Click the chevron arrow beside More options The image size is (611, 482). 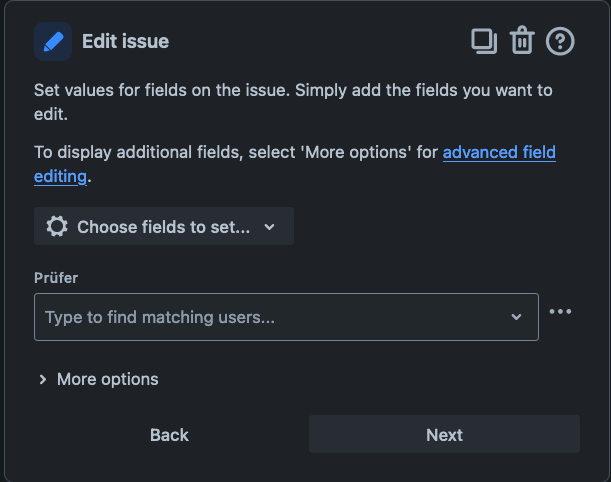43,380
